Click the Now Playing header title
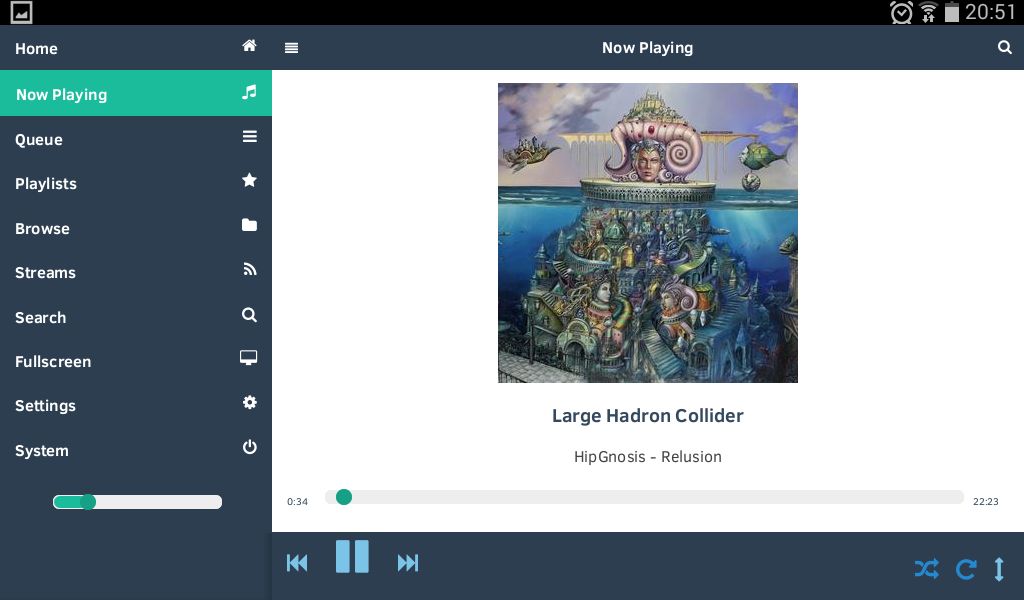Screen dimensions: 1024x600 [x=647, y=48]
